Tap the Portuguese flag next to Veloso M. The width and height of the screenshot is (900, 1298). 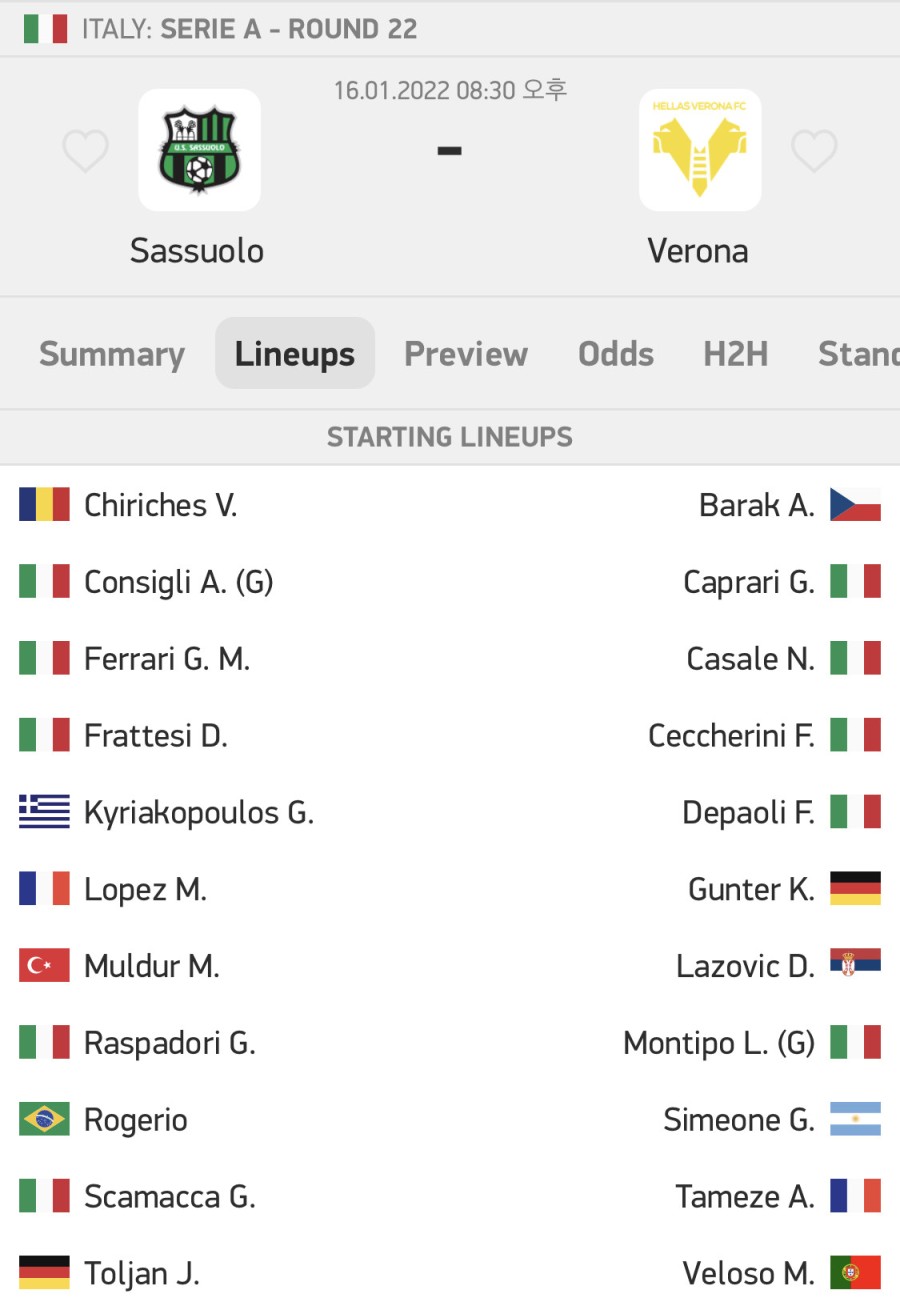coord(855,1273)
